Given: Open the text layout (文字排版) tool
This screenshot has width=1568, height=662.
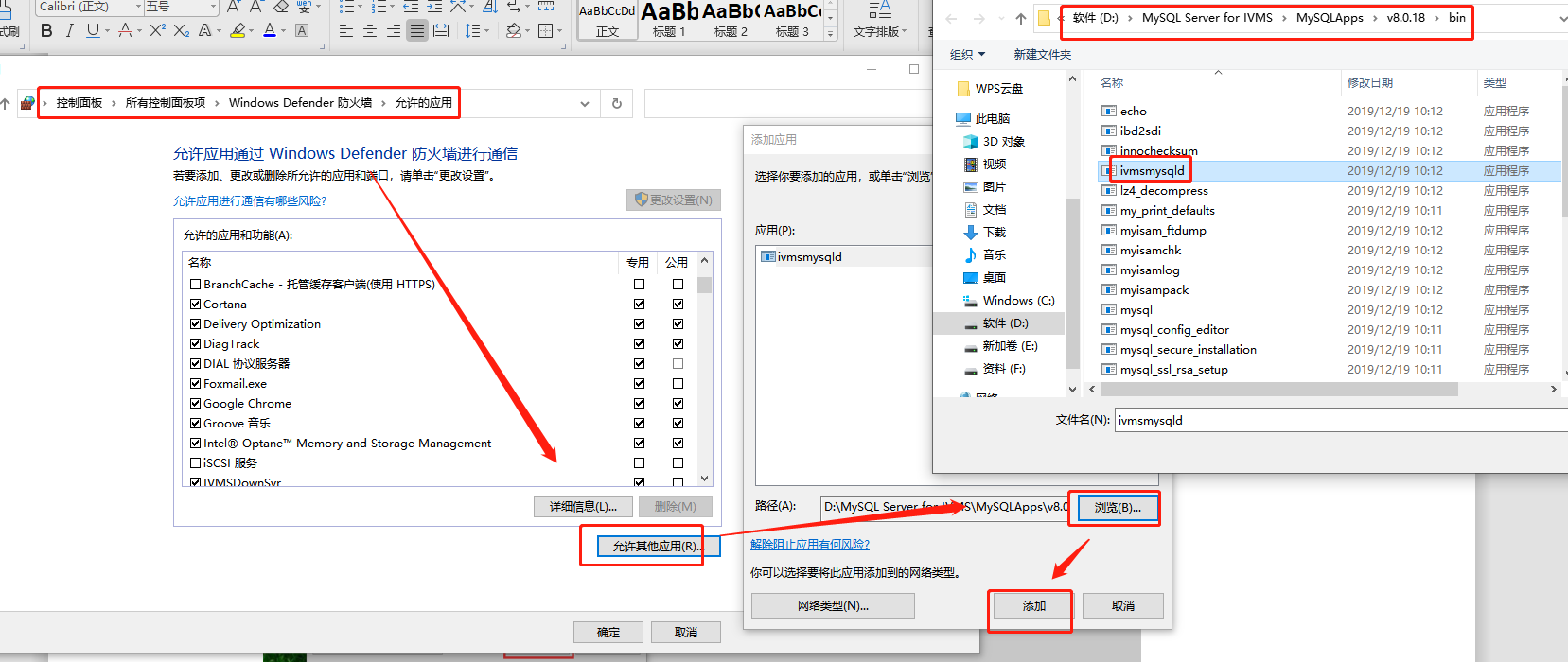Looking at the screenshot, I should click(x=879, y=21).
